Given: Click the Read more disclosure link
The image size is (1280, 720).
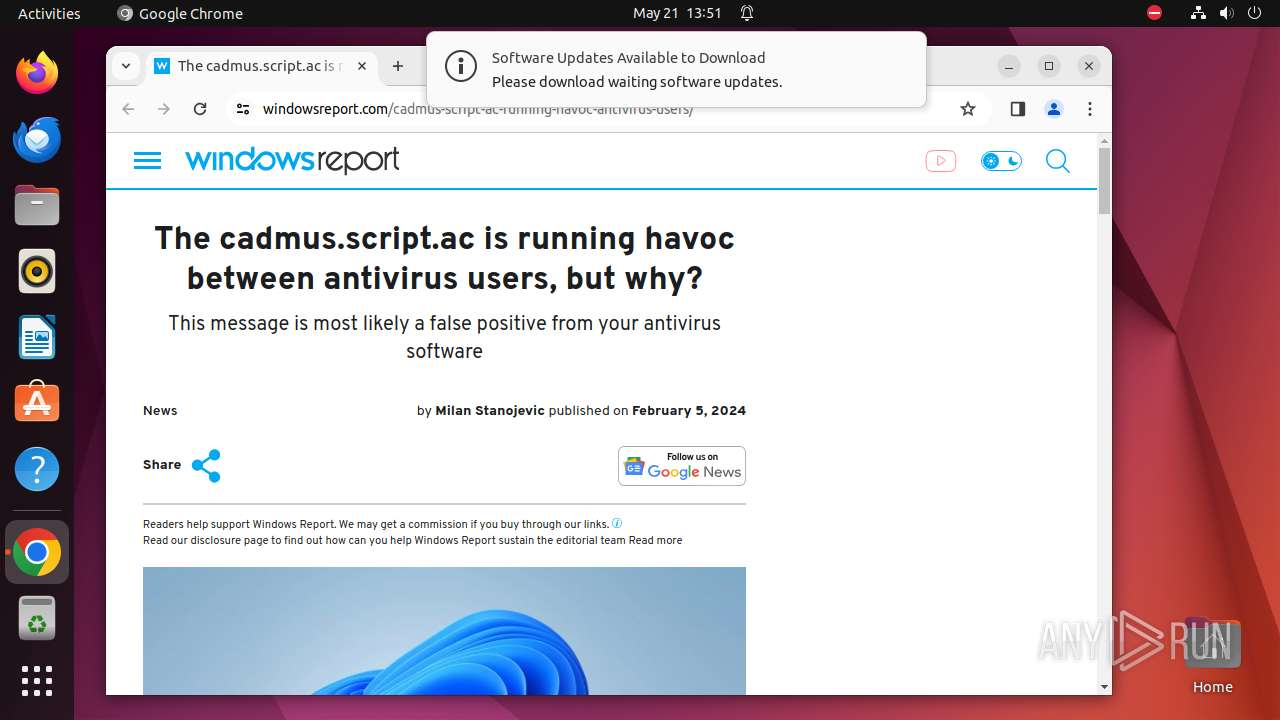Looking at the screenshot, I should point(656,540).
